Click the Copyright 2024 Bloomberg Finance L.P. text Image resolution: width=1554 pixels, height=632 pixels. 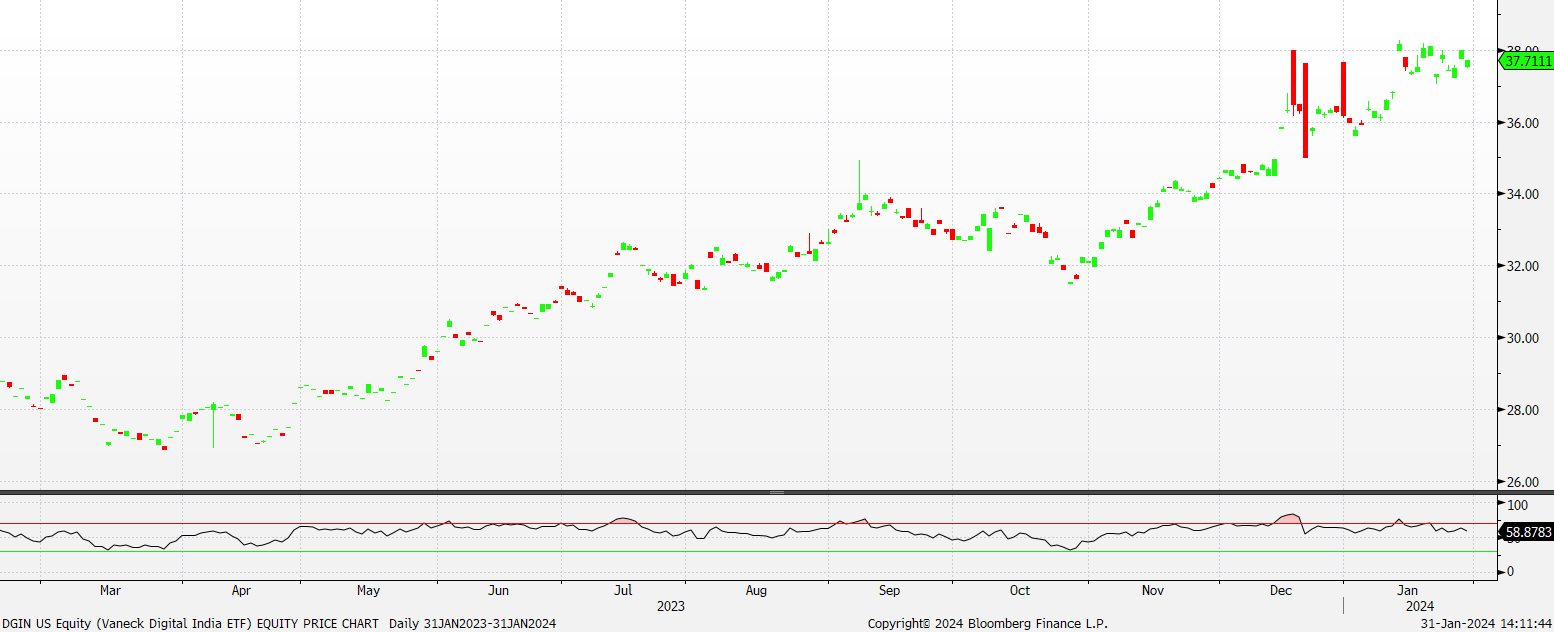tap(986, 623)
